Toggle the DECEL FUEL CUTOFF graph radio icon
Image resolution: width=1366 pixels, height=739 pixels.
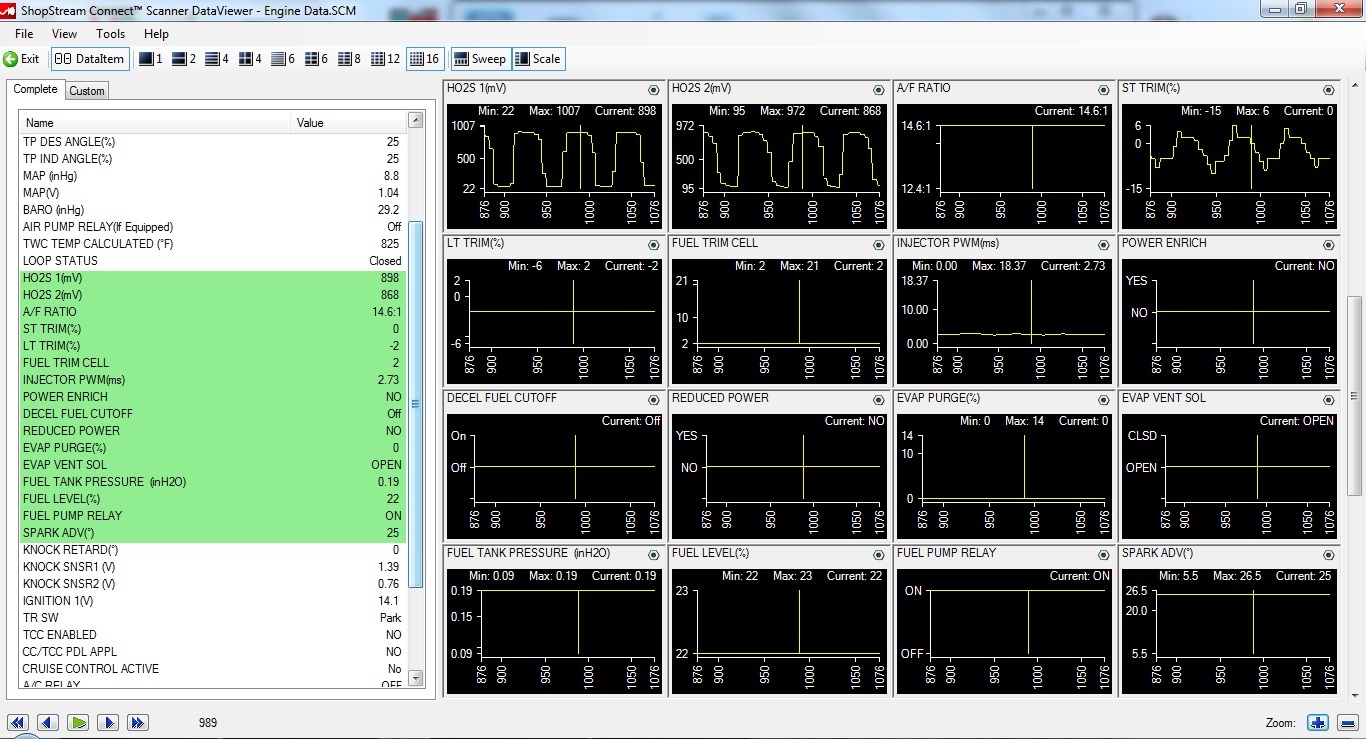(653, 400)
